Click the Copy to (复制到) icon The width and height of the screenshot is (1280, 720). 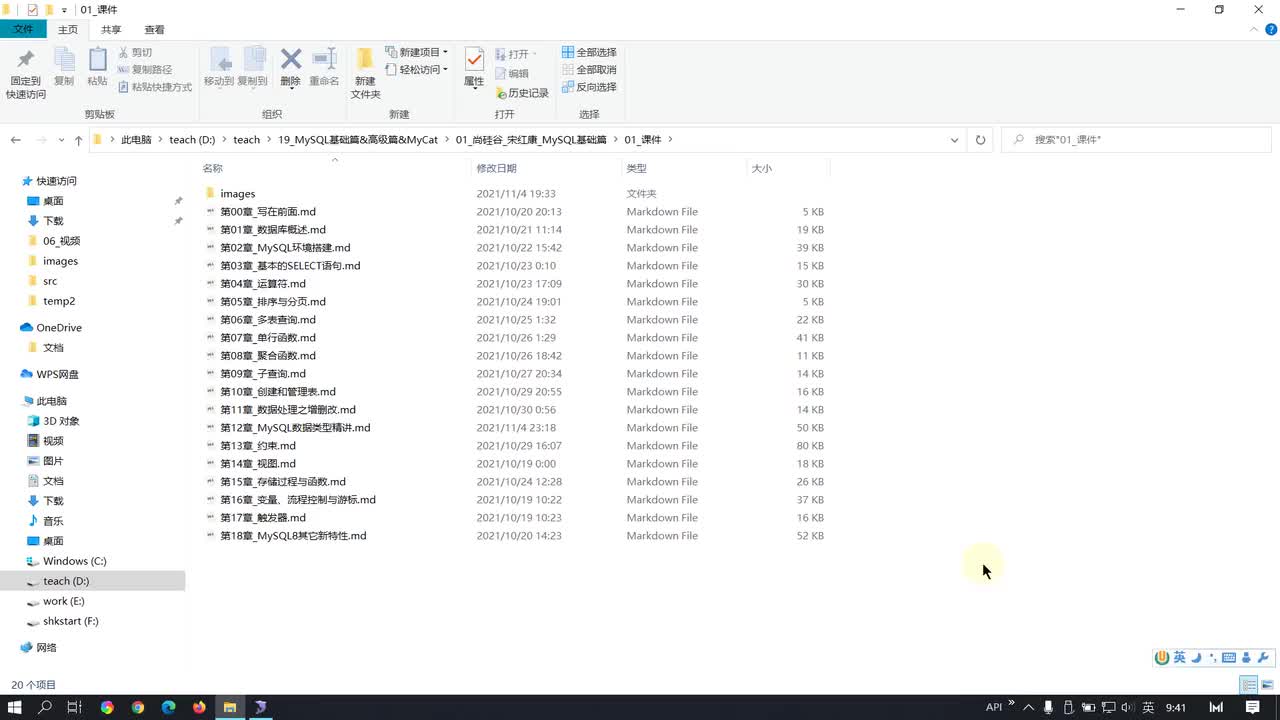(x=254, y=60)
